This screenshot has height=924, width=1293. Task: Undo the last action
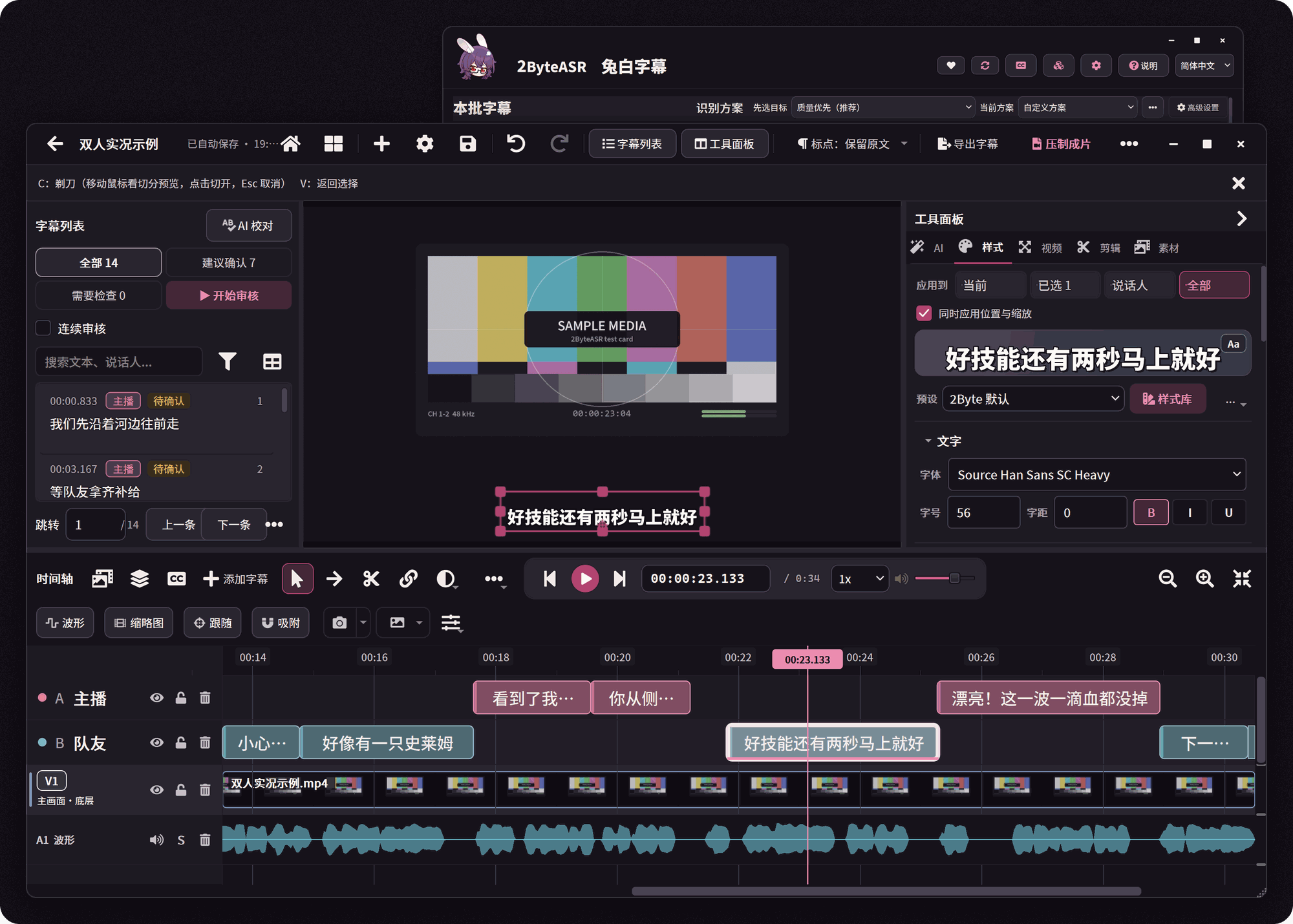[x=516, y=143]
